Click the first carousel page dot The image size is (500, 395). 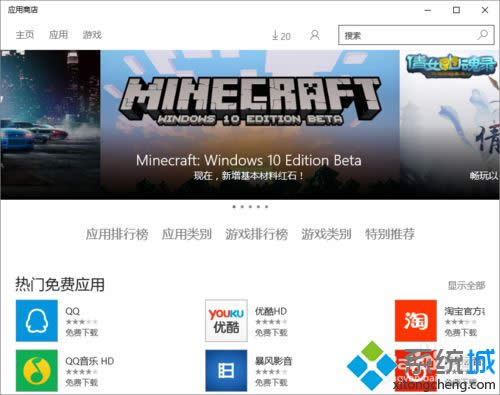click(234, 207)
